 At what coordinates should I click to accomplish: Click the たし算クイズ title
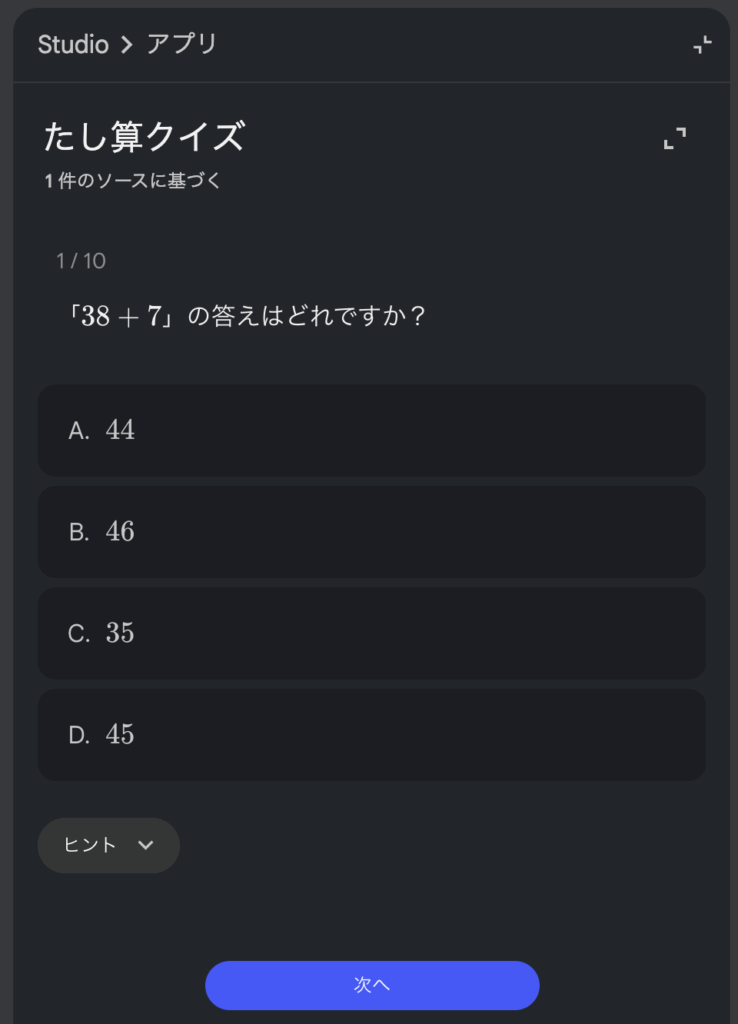(144, 137)
